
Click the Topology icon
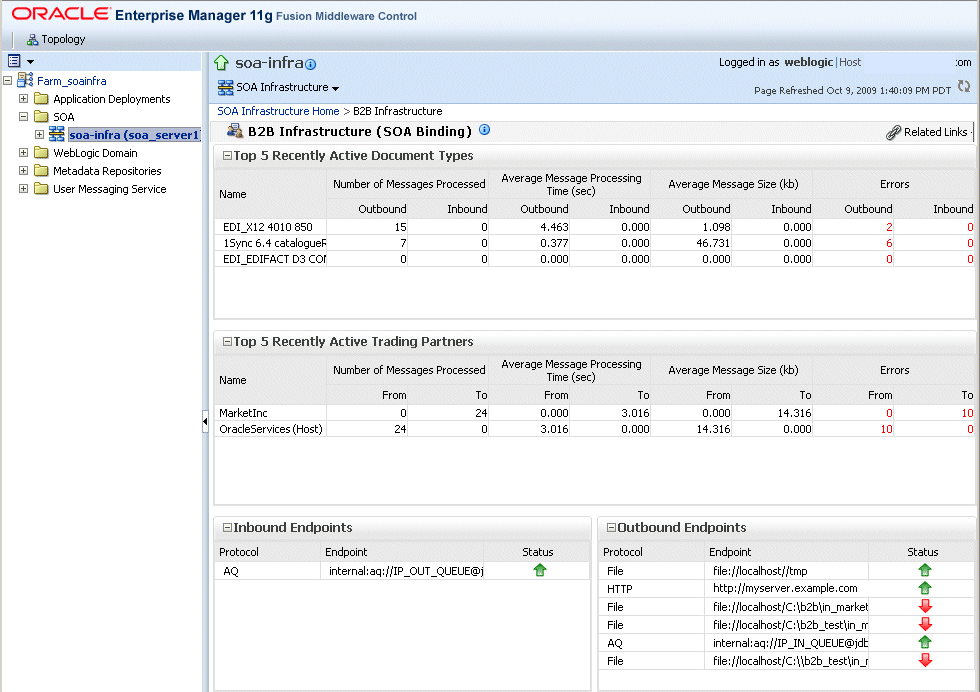point(32,40)
